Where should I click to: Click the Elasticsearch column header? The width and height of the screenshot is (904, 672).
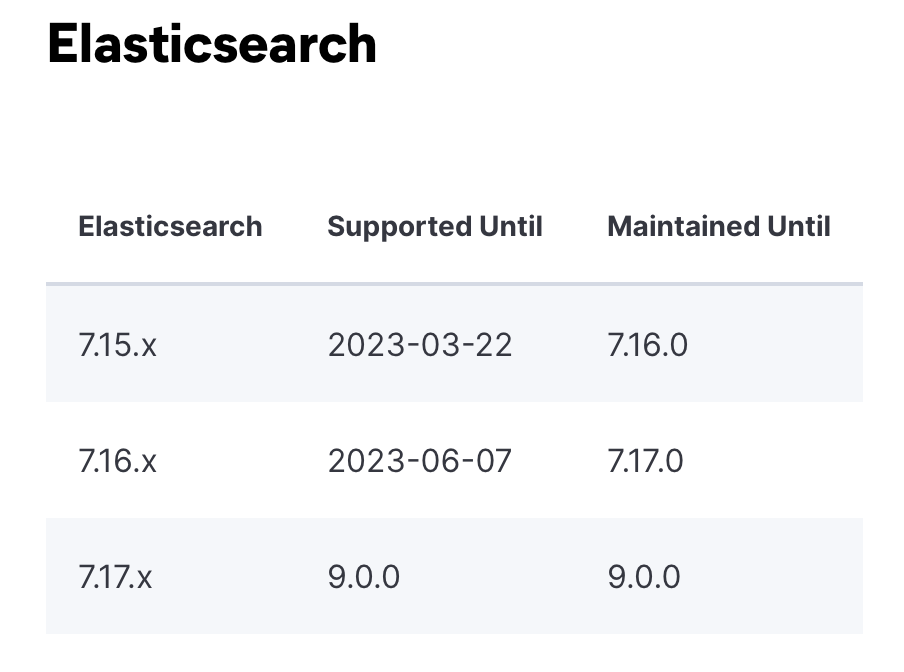170,226
